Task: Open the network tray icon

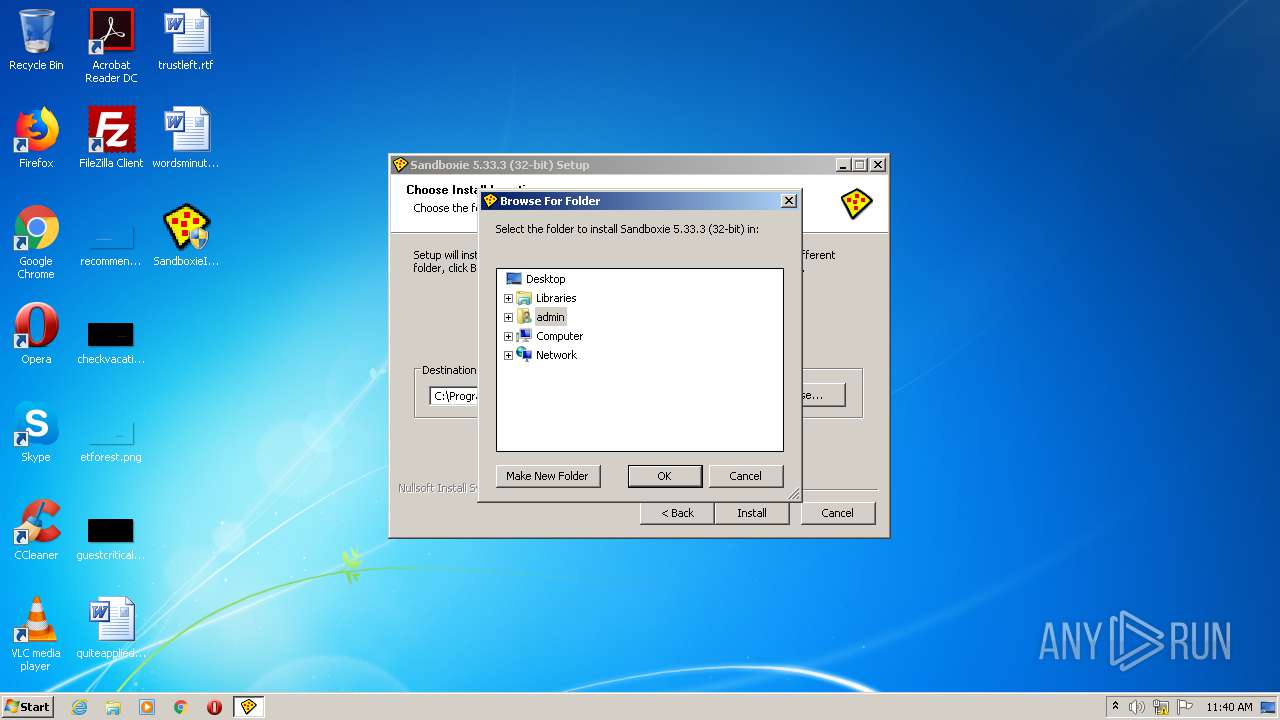Action: 1161,707
